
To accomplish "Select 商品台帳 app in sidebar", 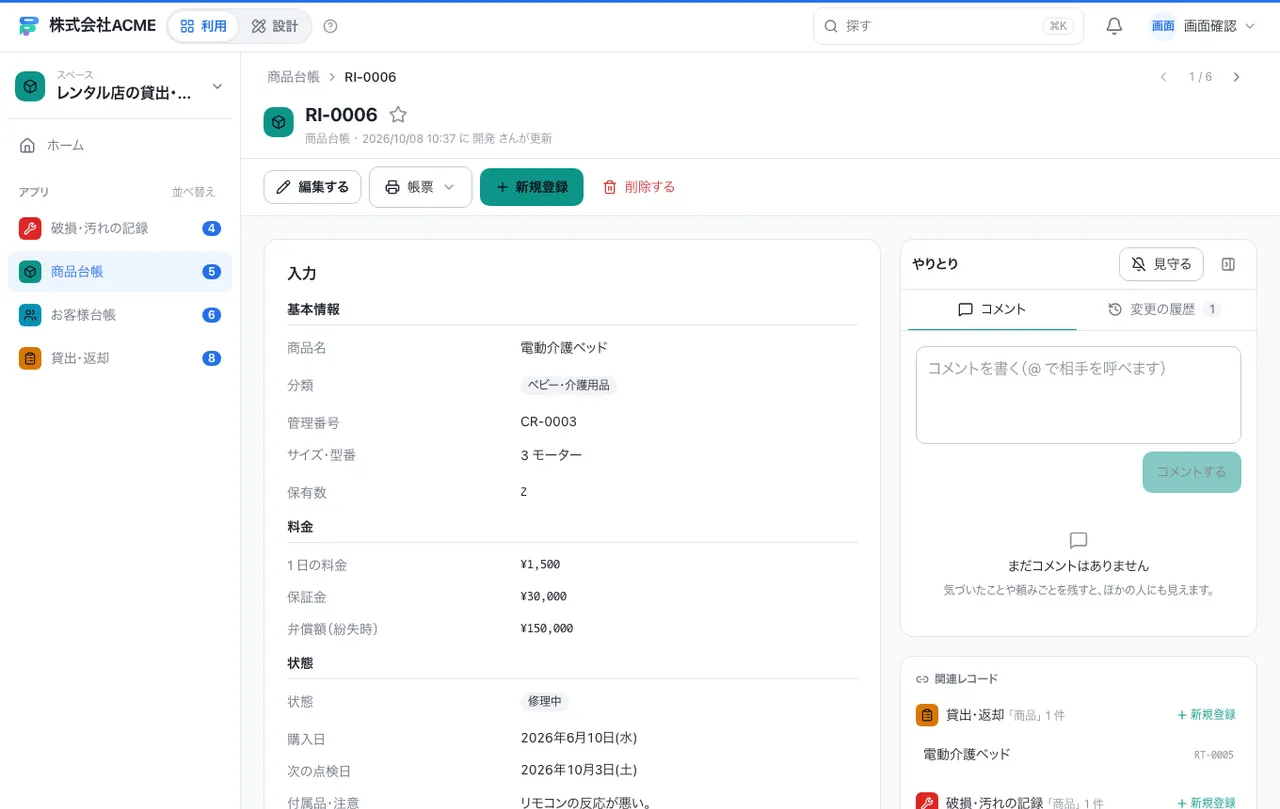I will 120,272.
